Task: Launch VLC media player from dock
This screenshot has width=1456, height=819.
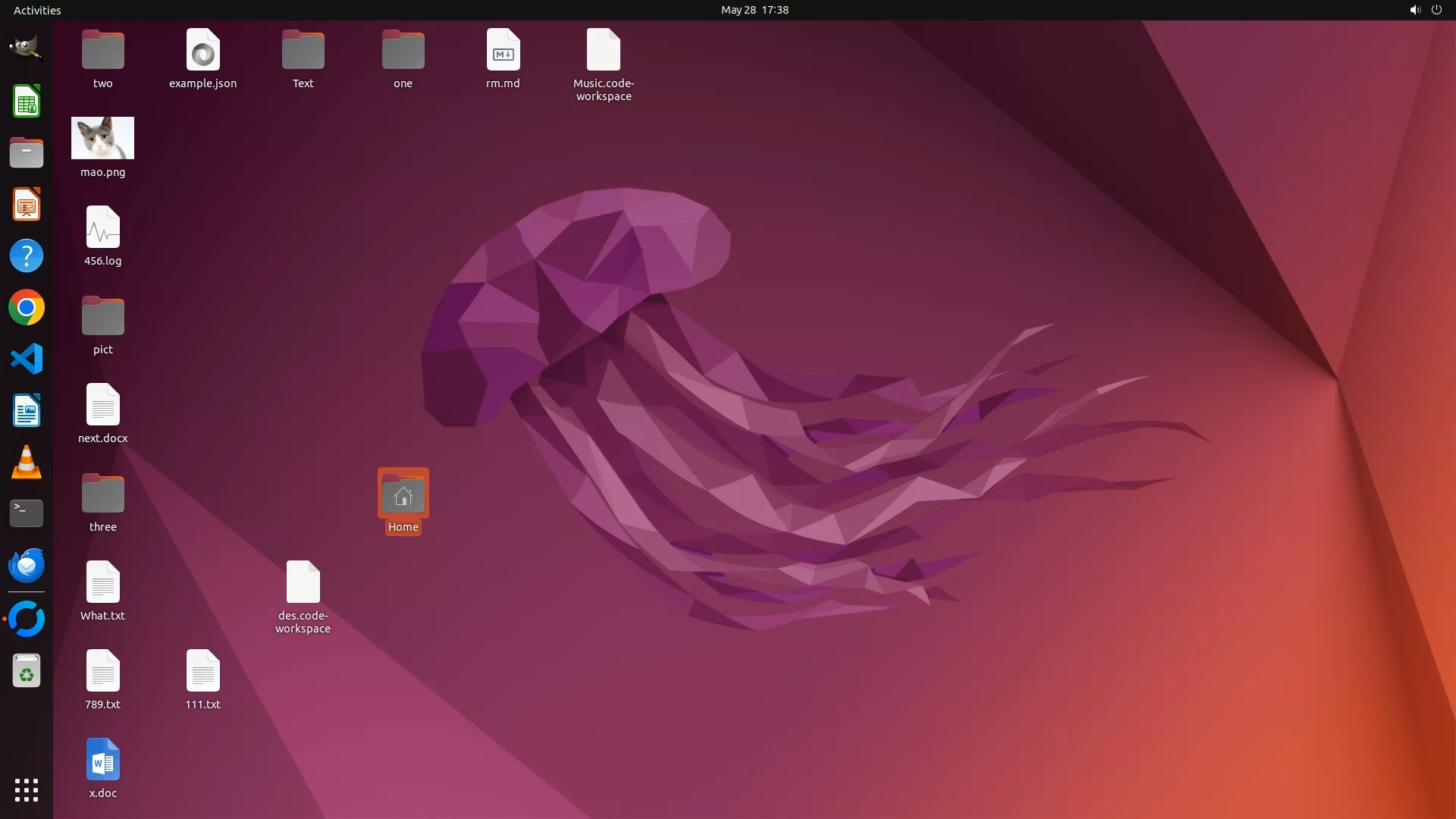Action: 26,462
